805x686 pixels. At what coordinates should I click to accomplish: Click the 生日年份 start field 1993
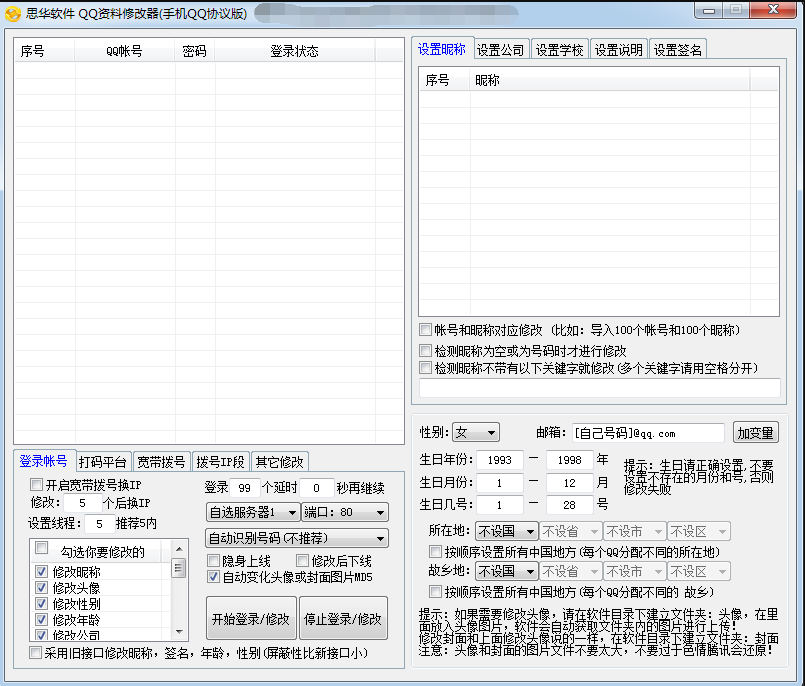500,460
